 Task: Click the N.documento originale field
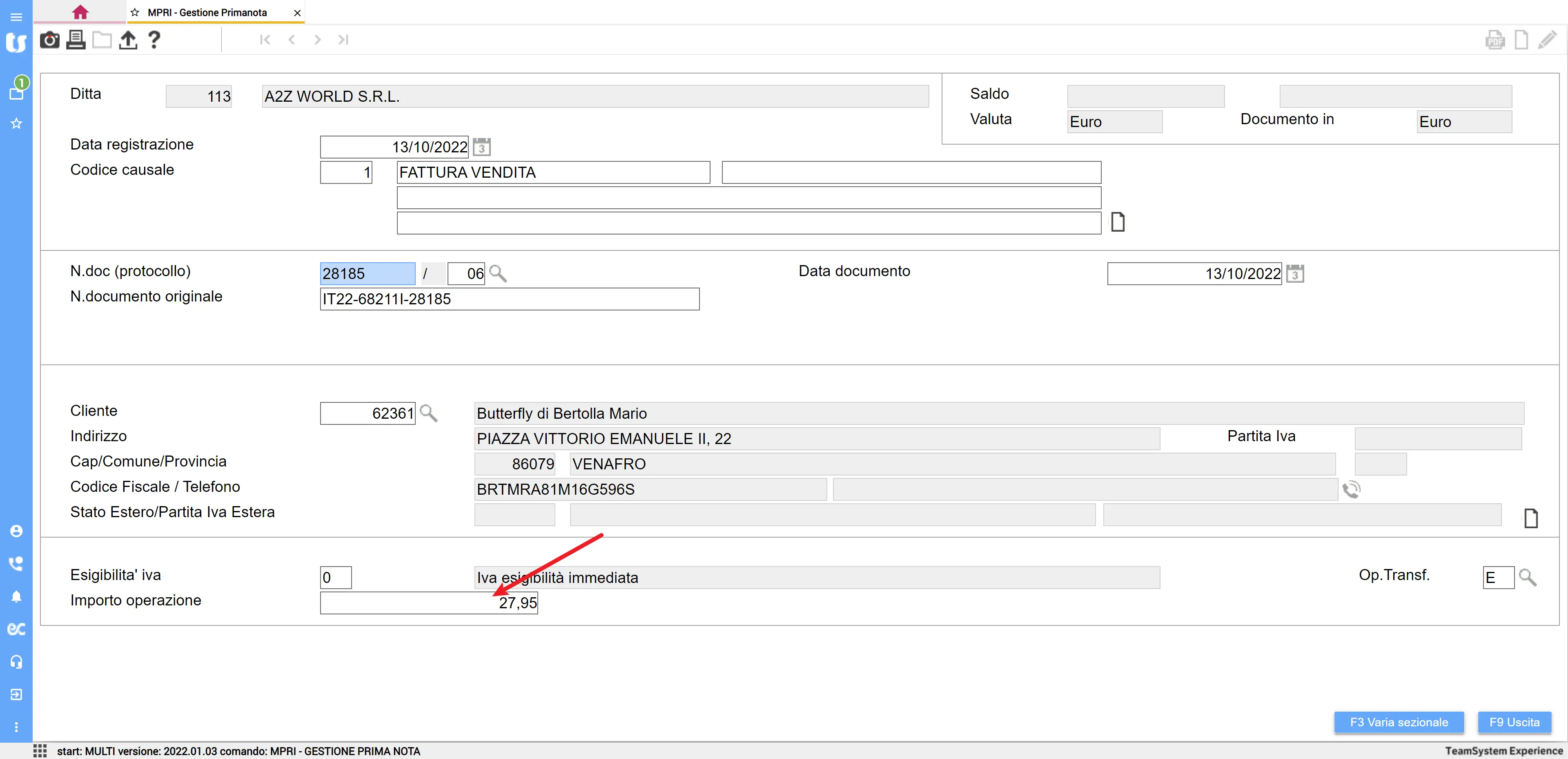pyautogui.click(x=509, y=299)
